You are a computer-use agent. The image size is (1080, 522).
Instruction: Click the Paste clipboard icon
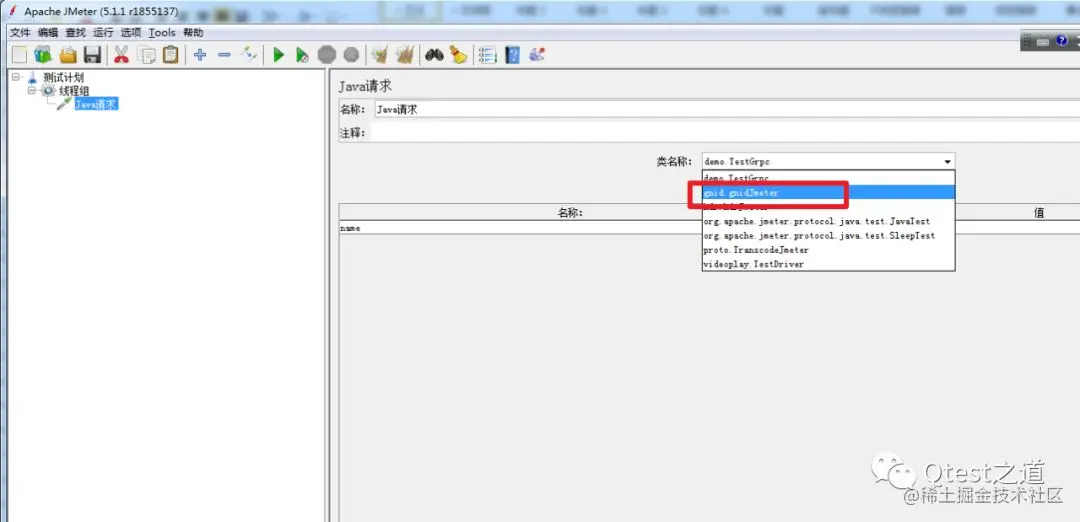click(170, 54)
